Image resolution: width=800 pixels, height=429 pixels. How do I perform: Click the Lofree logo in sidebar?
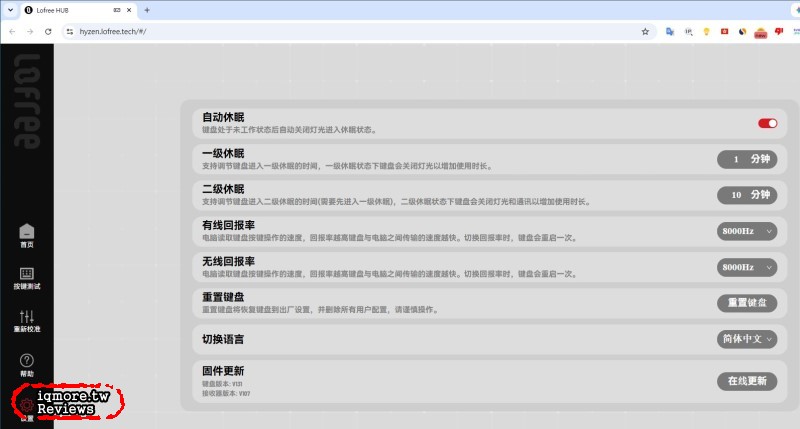(x=27, y=101)
